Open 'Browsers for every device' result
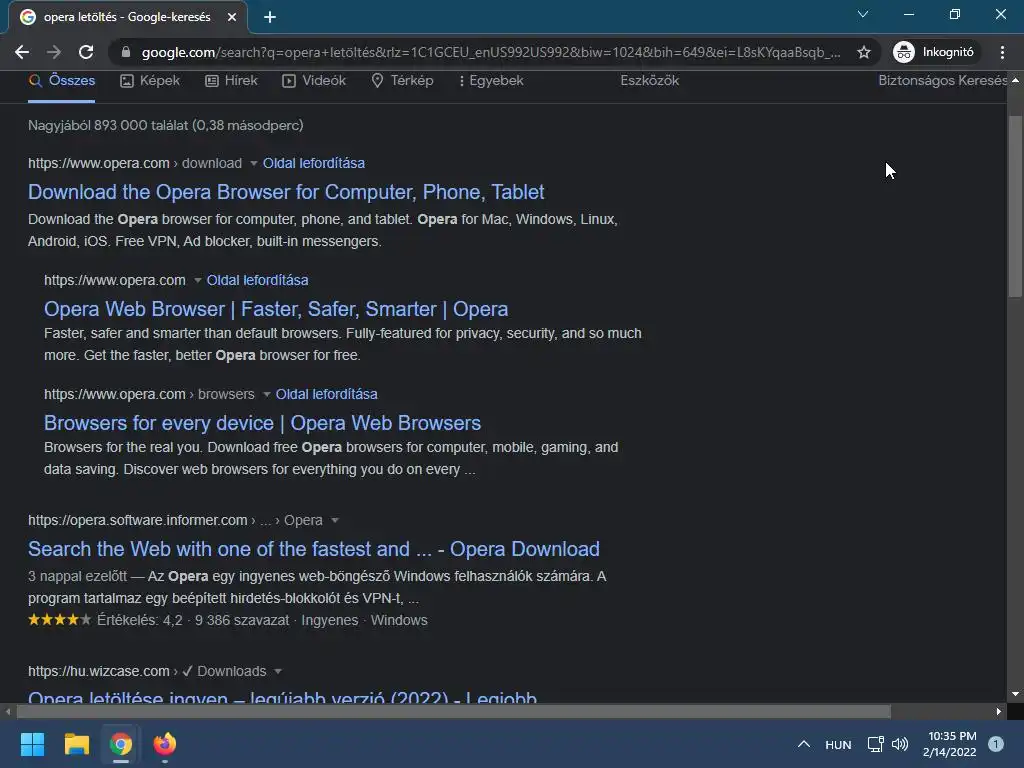 (263, 423)
